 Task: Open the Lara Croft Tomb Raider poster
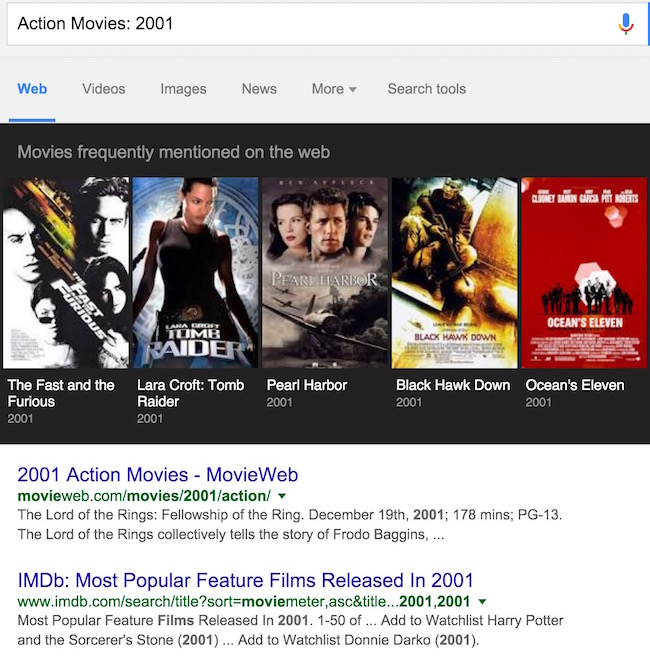[x=195, y=273]
